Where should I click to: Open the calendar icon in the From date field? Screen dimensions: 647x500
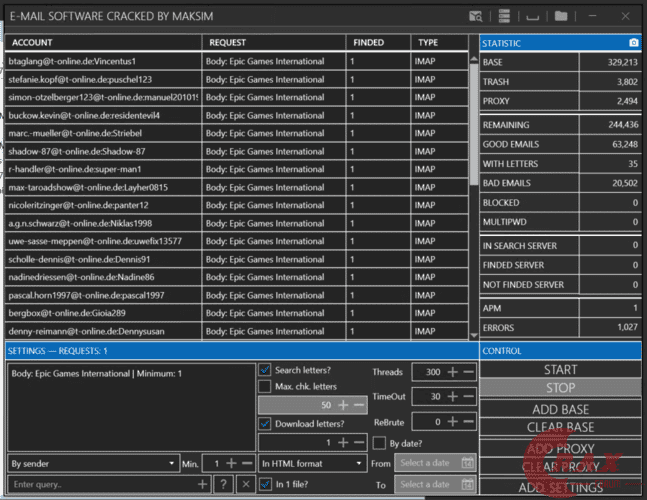(467, 463)
